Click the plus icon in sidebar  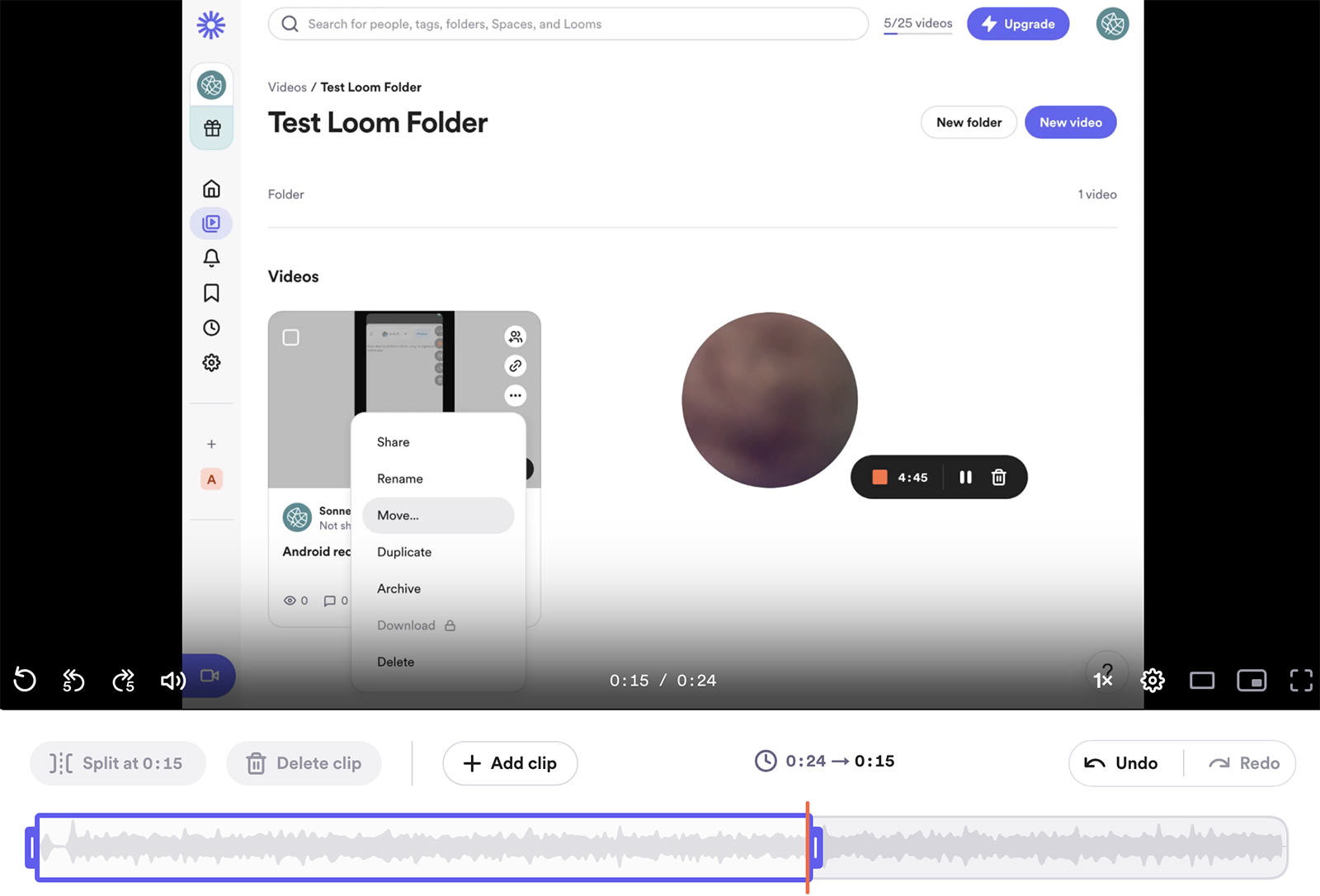pyautogui.click(x=211, y=444)
